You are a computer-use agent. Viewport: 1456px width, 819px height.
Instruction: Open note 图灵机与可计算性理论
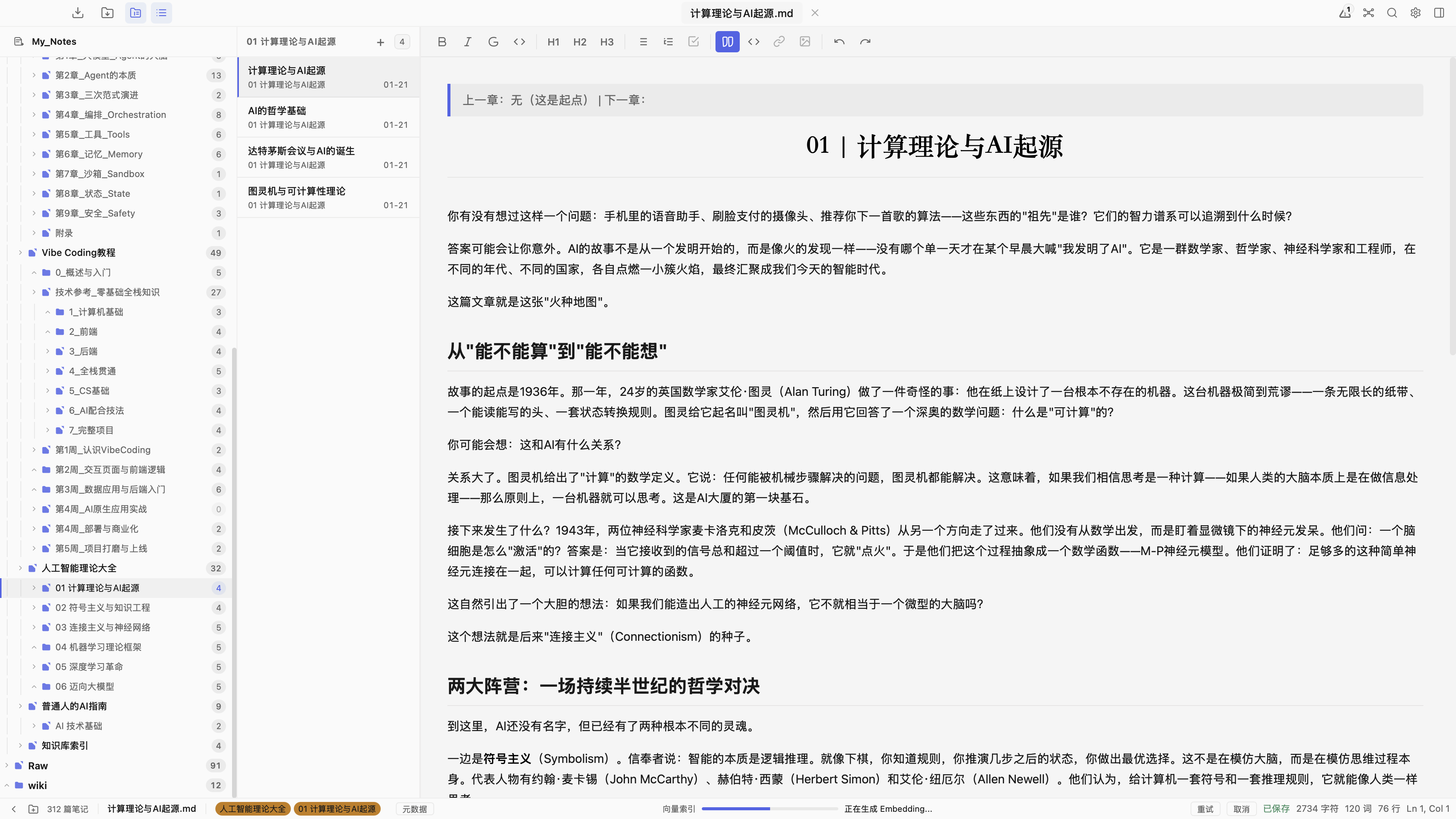coord(328,197)
